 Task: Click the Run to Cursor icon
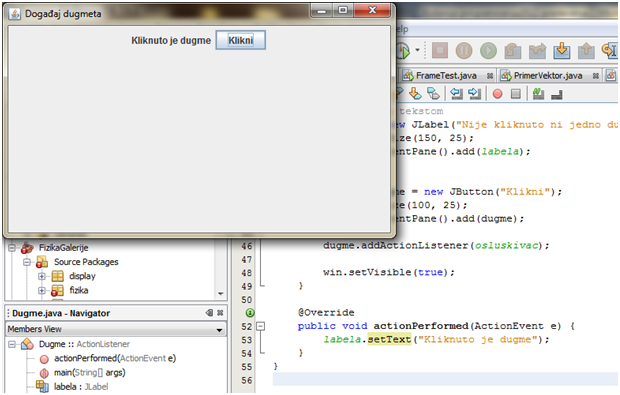[x=609, y=51]
